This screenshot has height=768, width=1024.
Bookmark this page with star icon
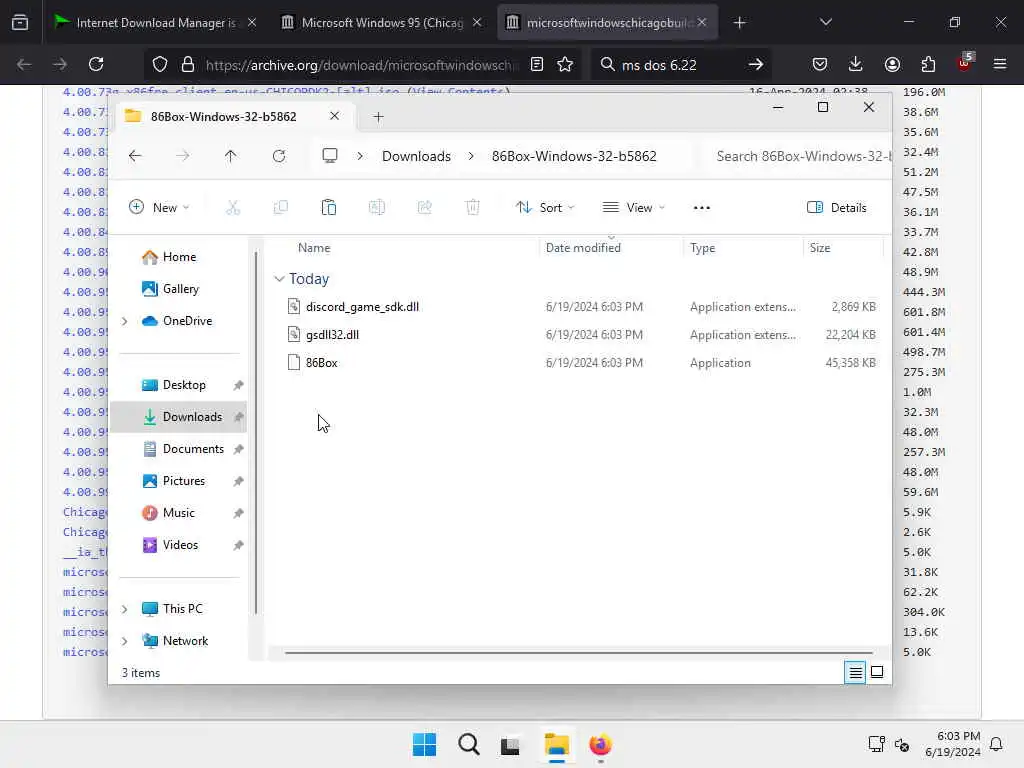pos(565,64)
